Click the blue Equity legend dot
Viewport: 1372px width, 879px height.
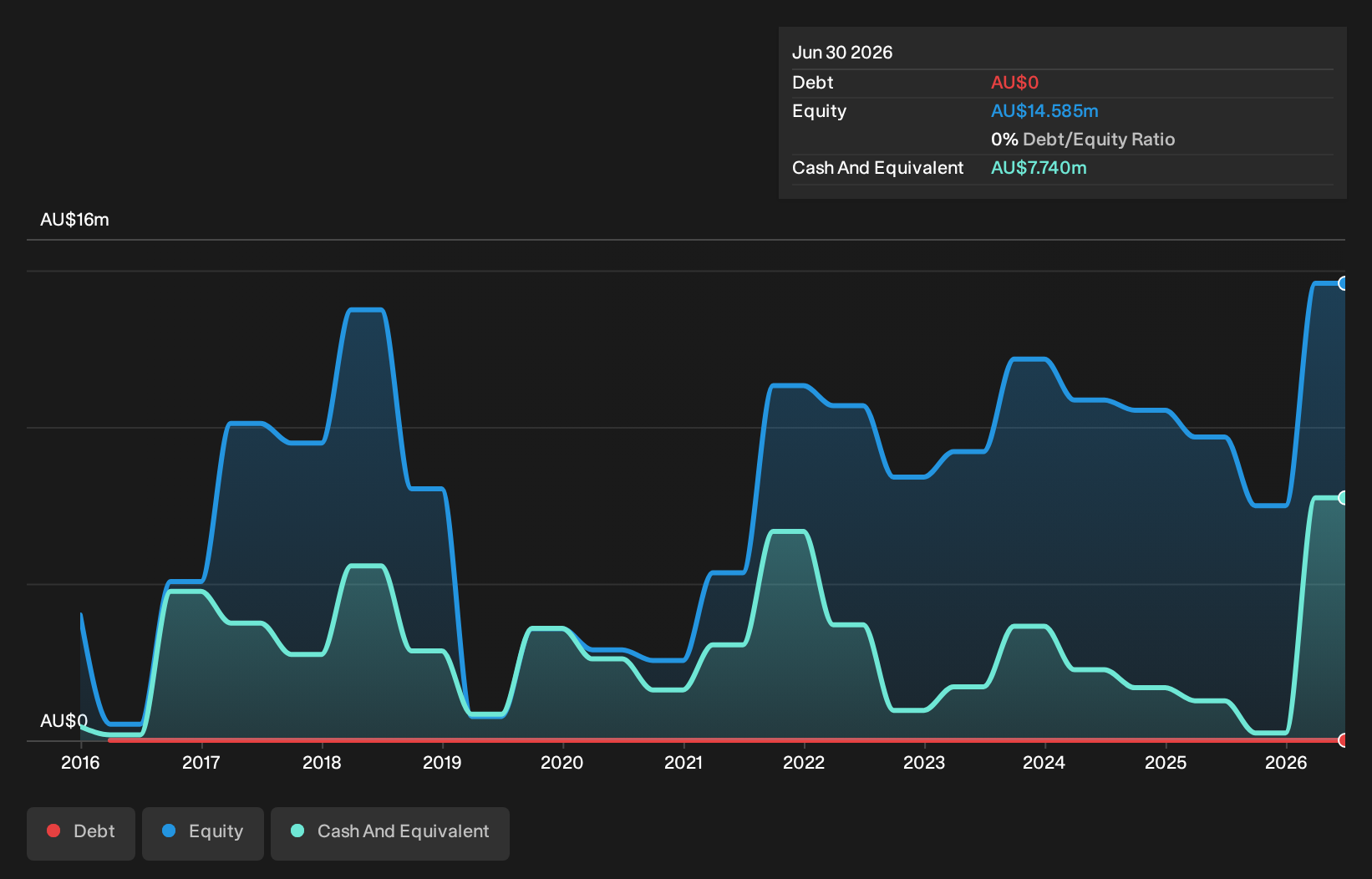[169, 831]
